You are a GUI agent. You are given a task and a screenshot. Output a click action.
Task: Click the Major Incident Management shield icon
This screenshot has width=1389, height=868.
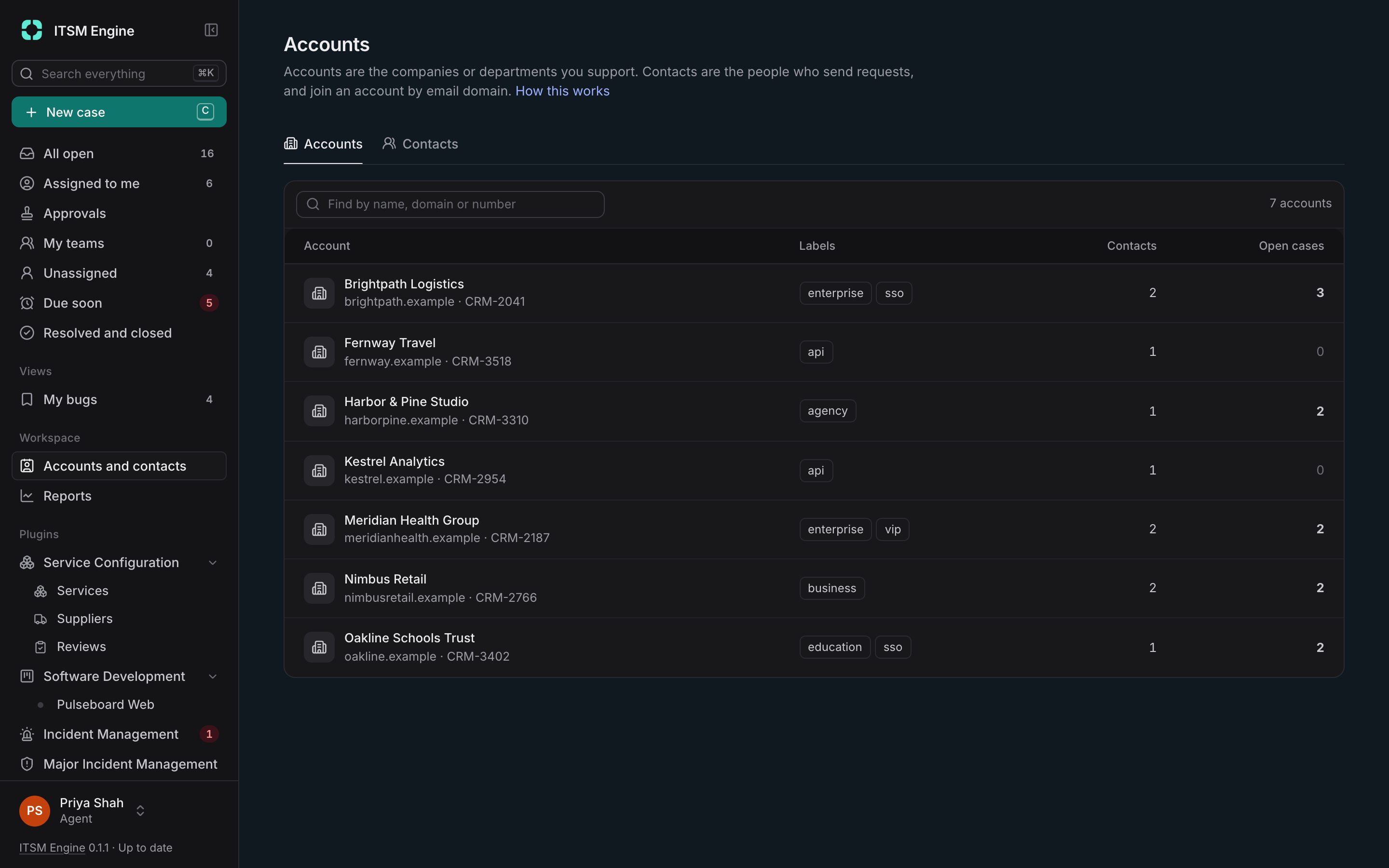[27, 763]
